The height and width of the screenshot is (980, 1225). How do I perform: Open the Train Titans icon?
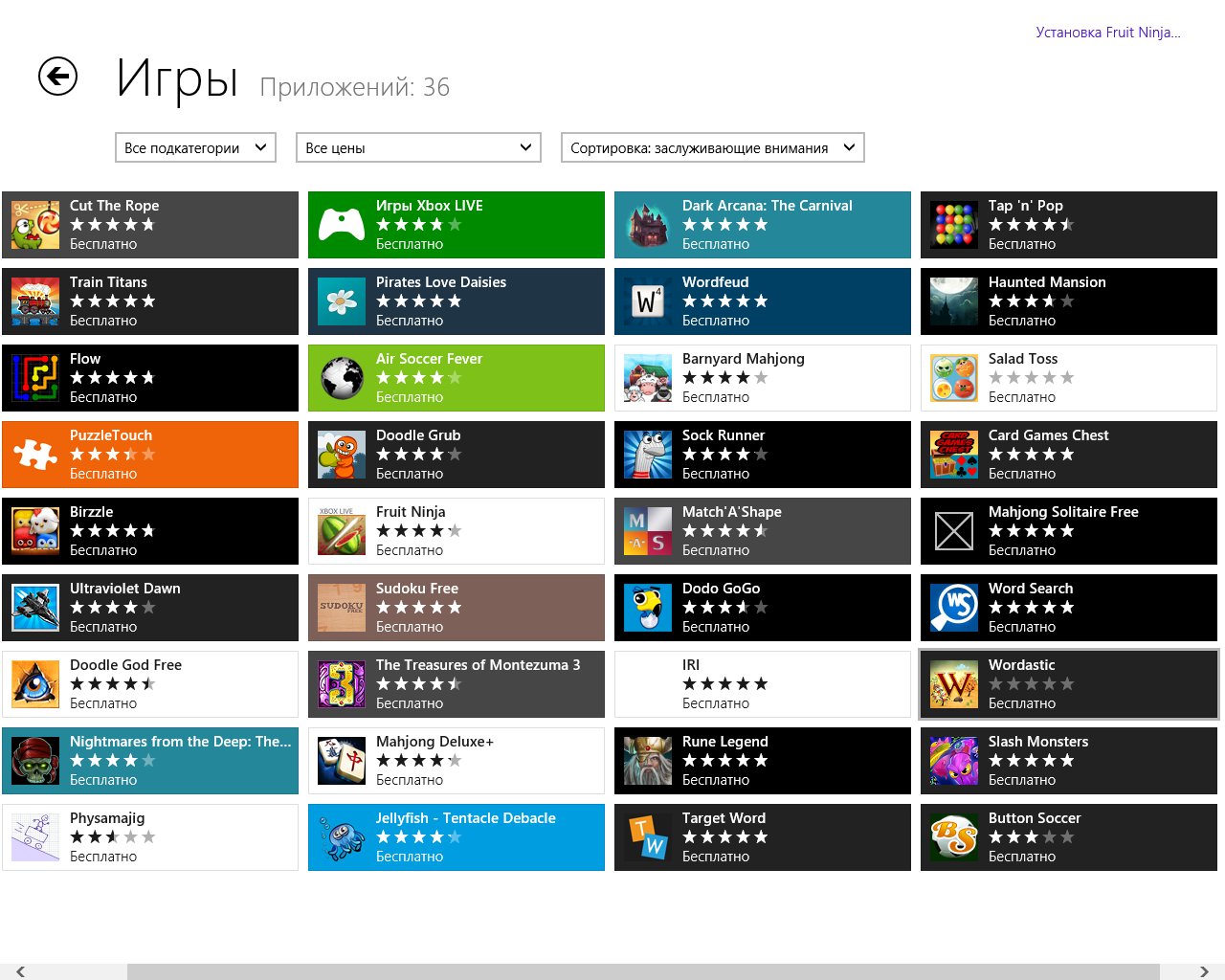(x=35, y=301)
